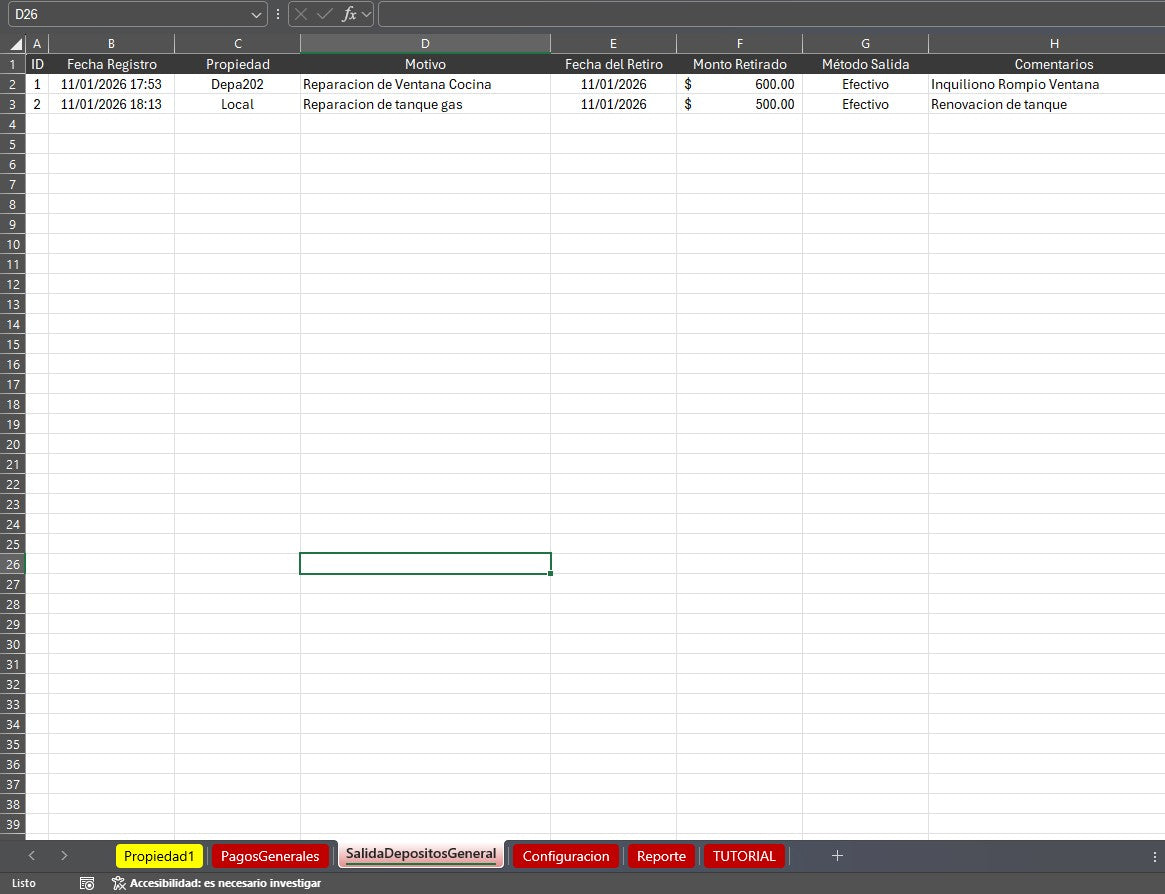Cancel entry using the X icon
The width and height of the screenshot is (1165, 894).
pyautogui.click(x=300, y=14)
